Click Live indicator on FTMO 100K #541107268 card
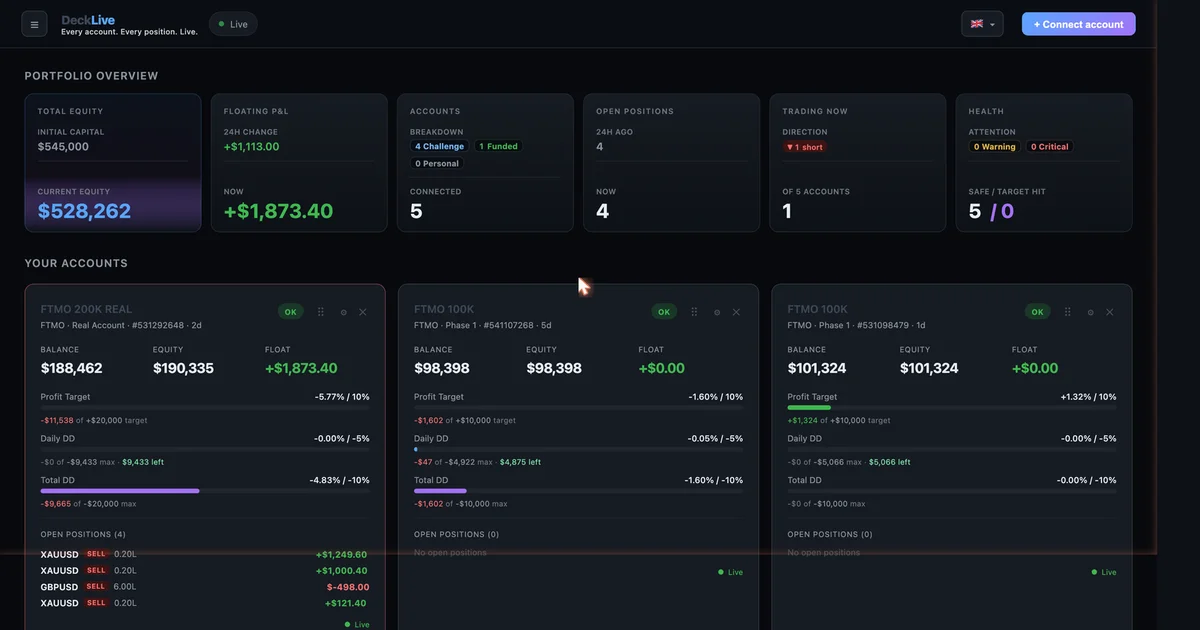The image size is (1200, 630). click(x=730, y=572)
